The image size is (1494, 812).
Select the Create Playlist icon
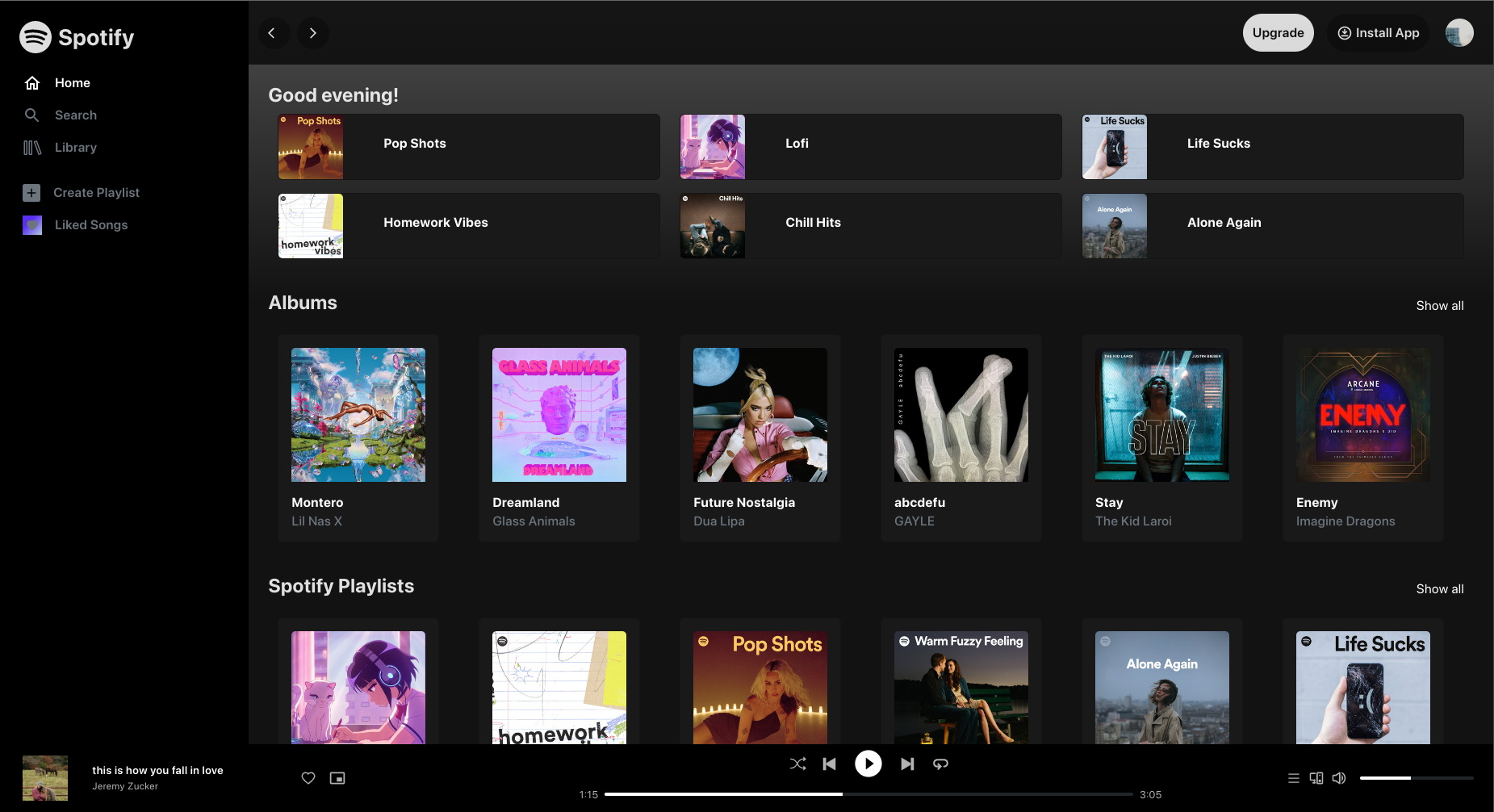point(31,192)
